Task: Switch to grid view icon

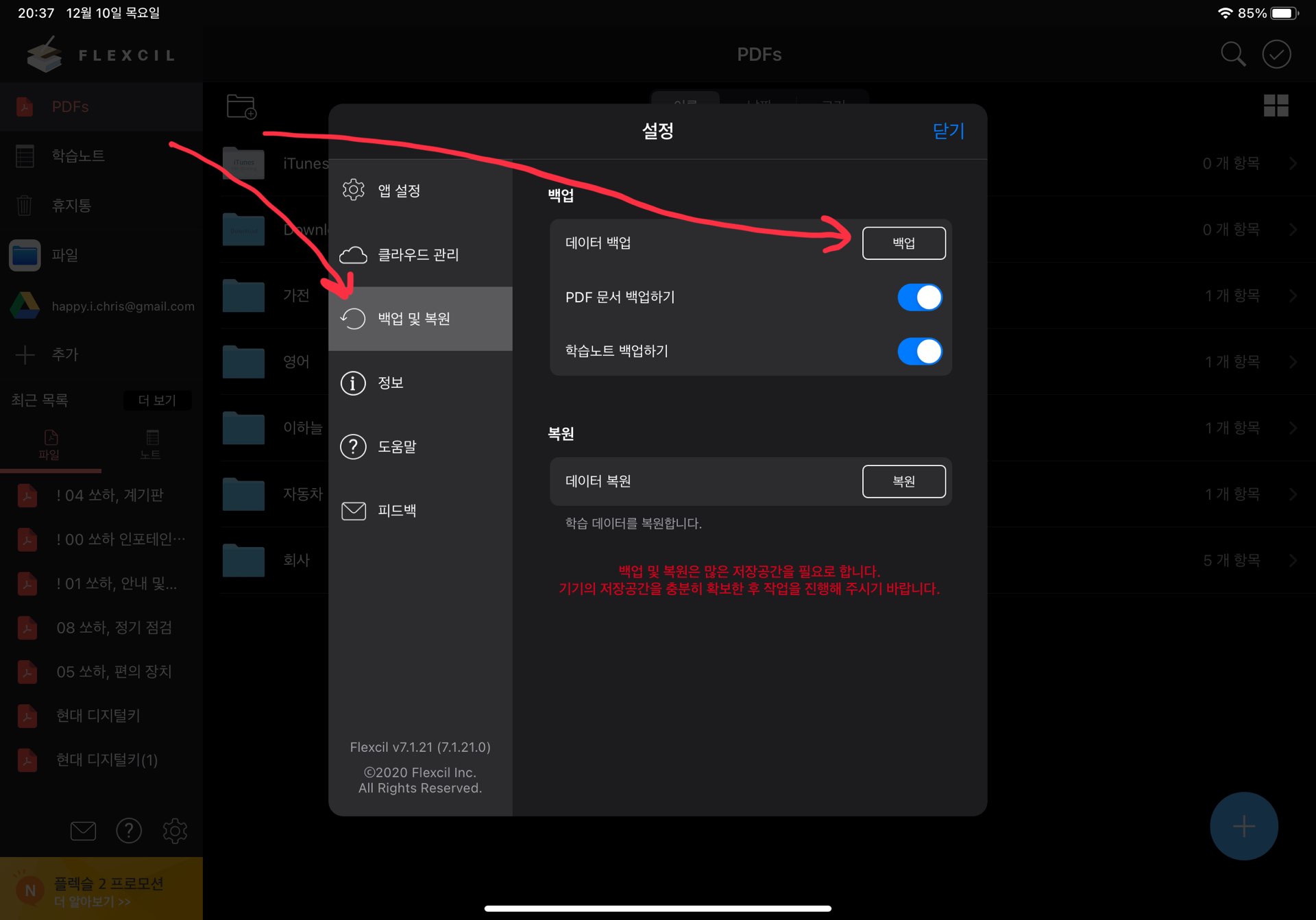Action: [1276, 106]
